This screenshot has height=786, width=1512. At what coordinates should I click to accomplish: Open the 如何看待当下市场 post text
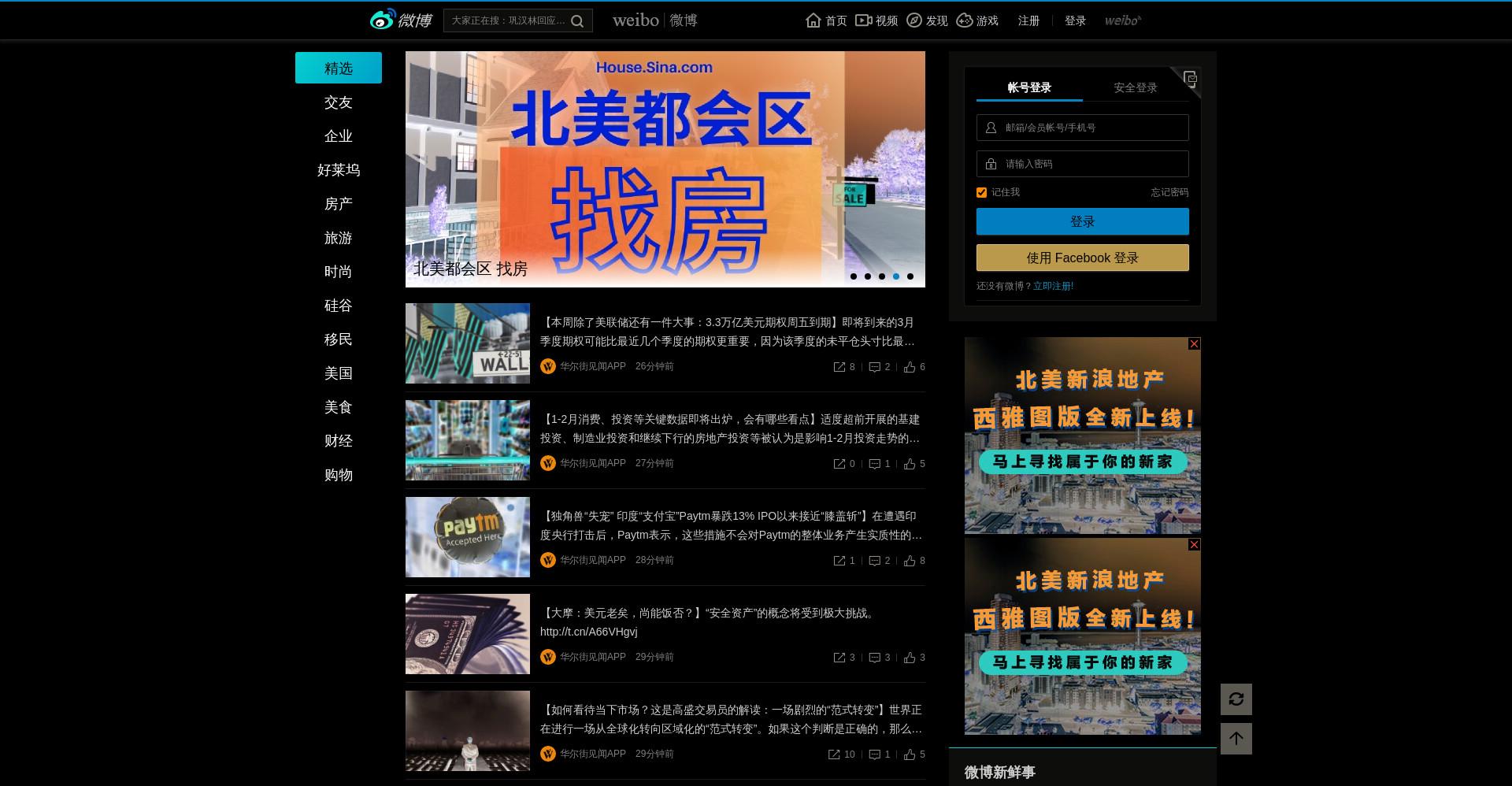coord(731,719)
